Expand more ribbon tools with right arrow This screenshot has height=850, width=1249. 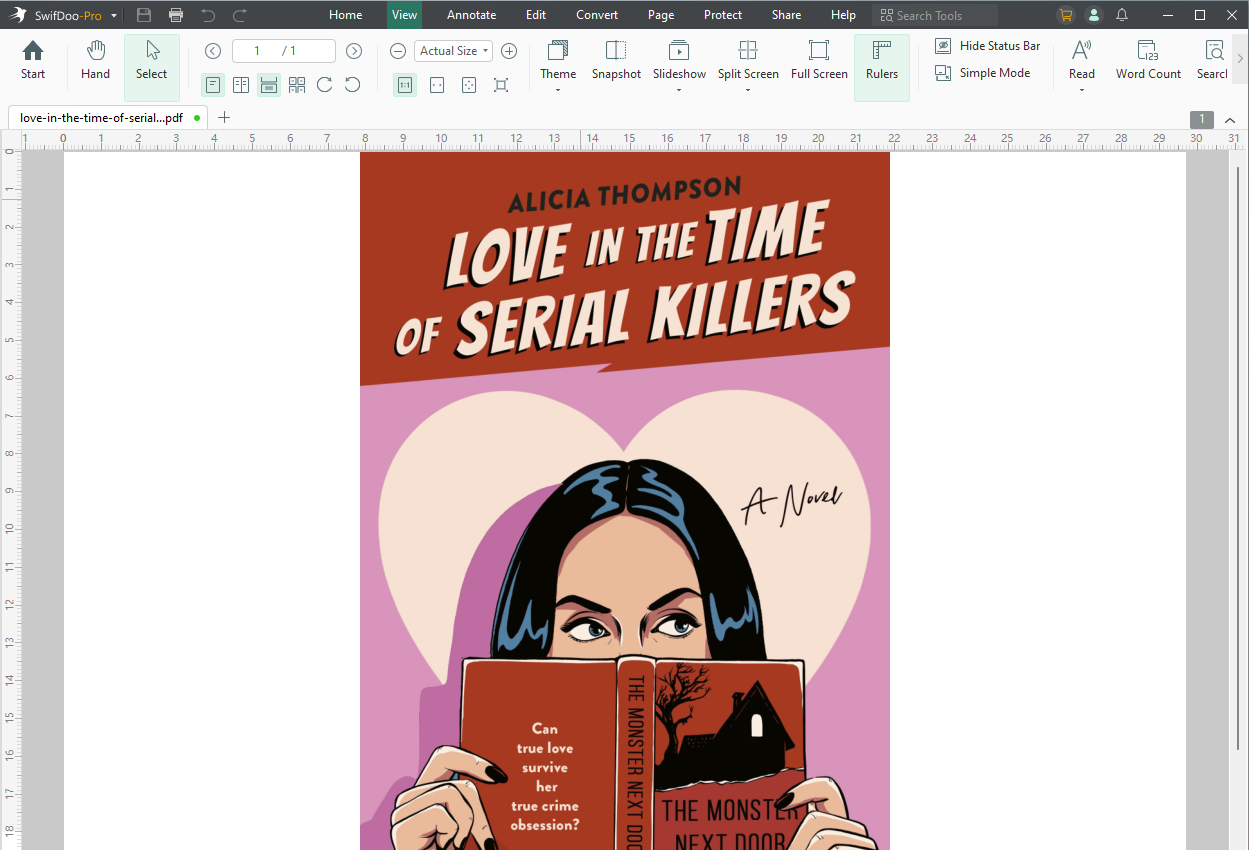pos(1241,60)
